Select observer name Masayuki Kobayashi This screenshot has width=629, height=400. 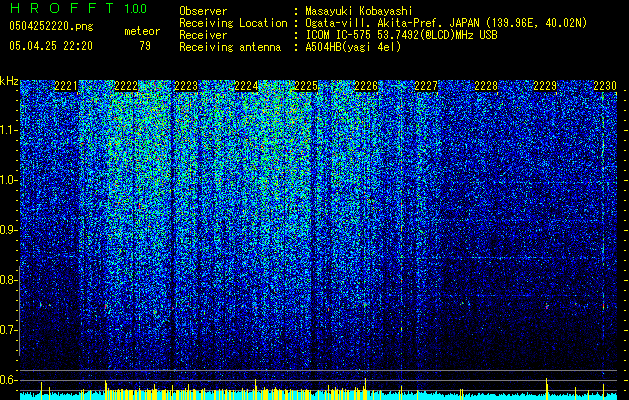[359, 11]
